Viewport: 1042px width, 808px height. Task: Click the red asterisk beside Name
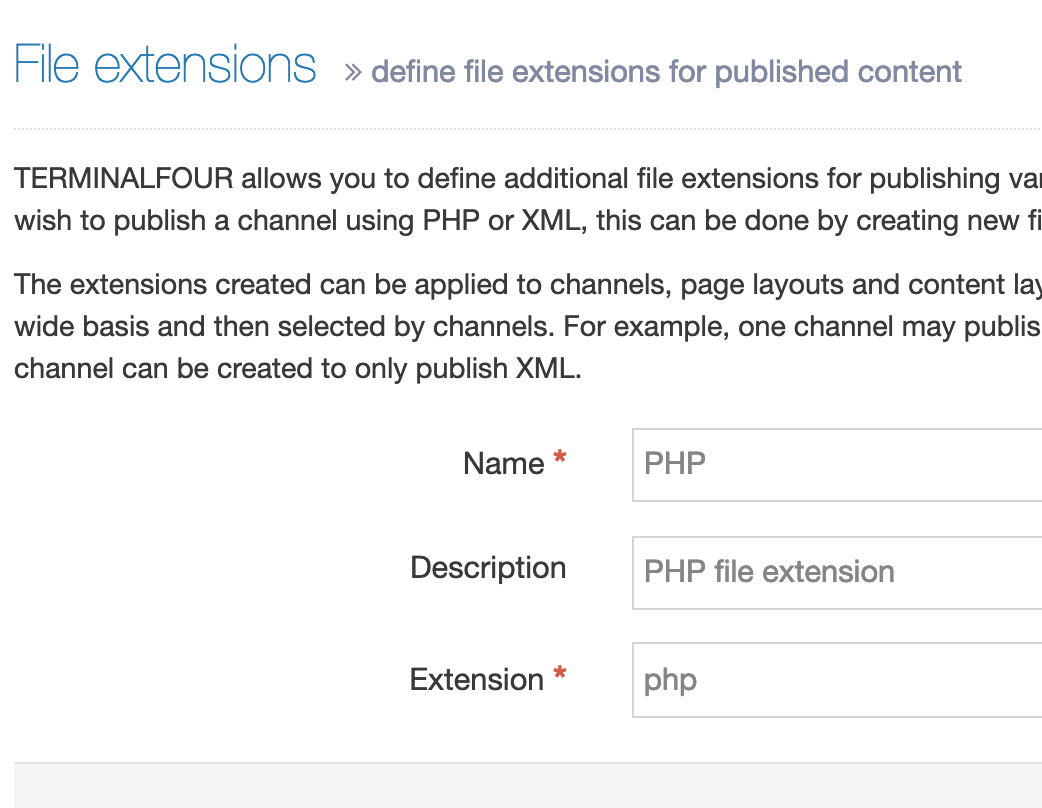560,459
